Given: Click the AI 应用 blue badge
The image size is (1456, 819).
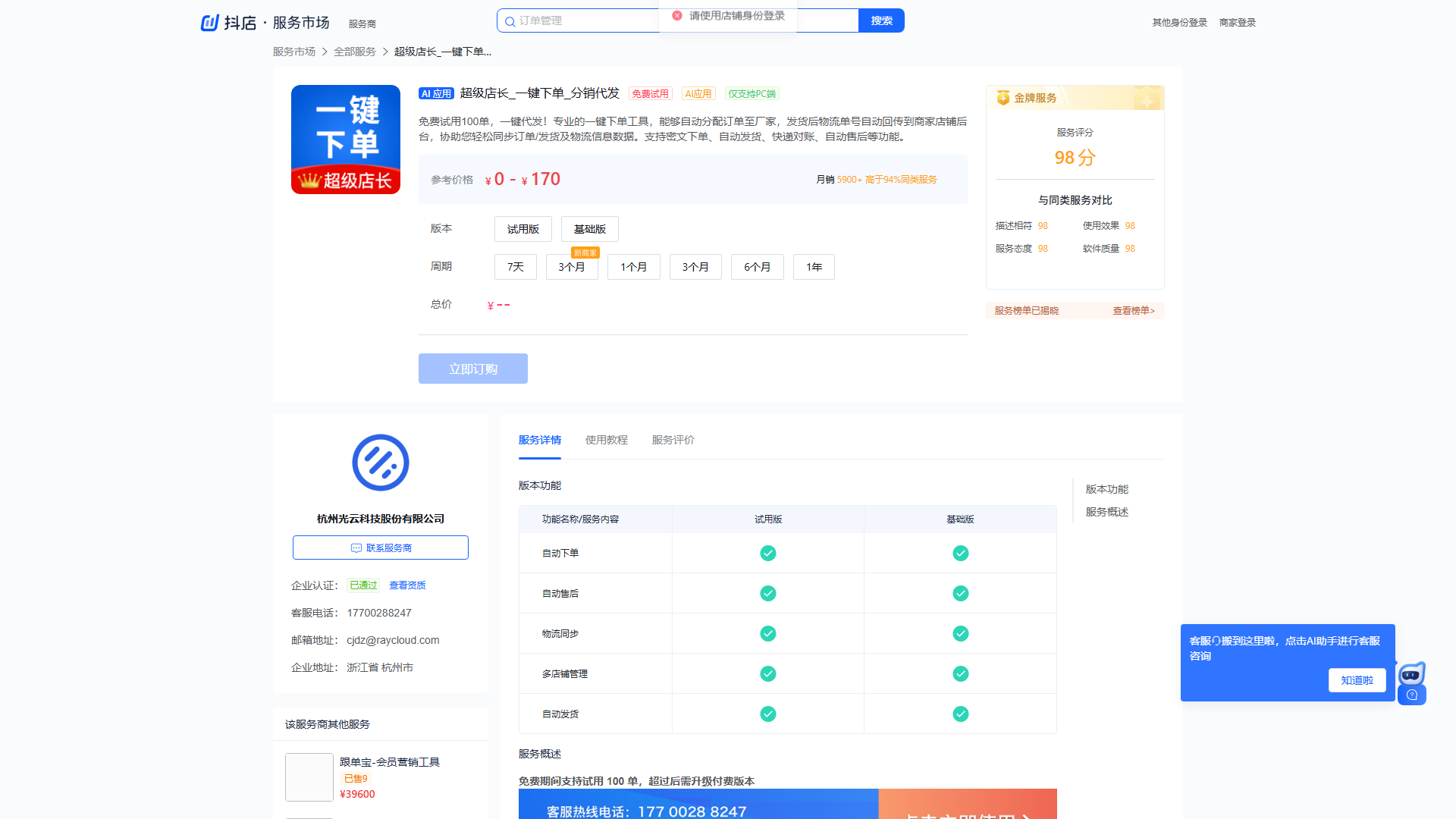Looking at the screenshot, I should tap(436, 94).
